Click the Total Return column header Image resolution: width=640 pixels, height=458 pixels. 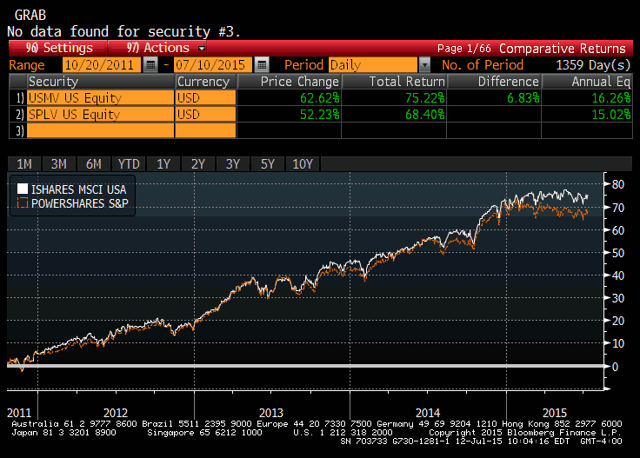[x=394, y=82]
